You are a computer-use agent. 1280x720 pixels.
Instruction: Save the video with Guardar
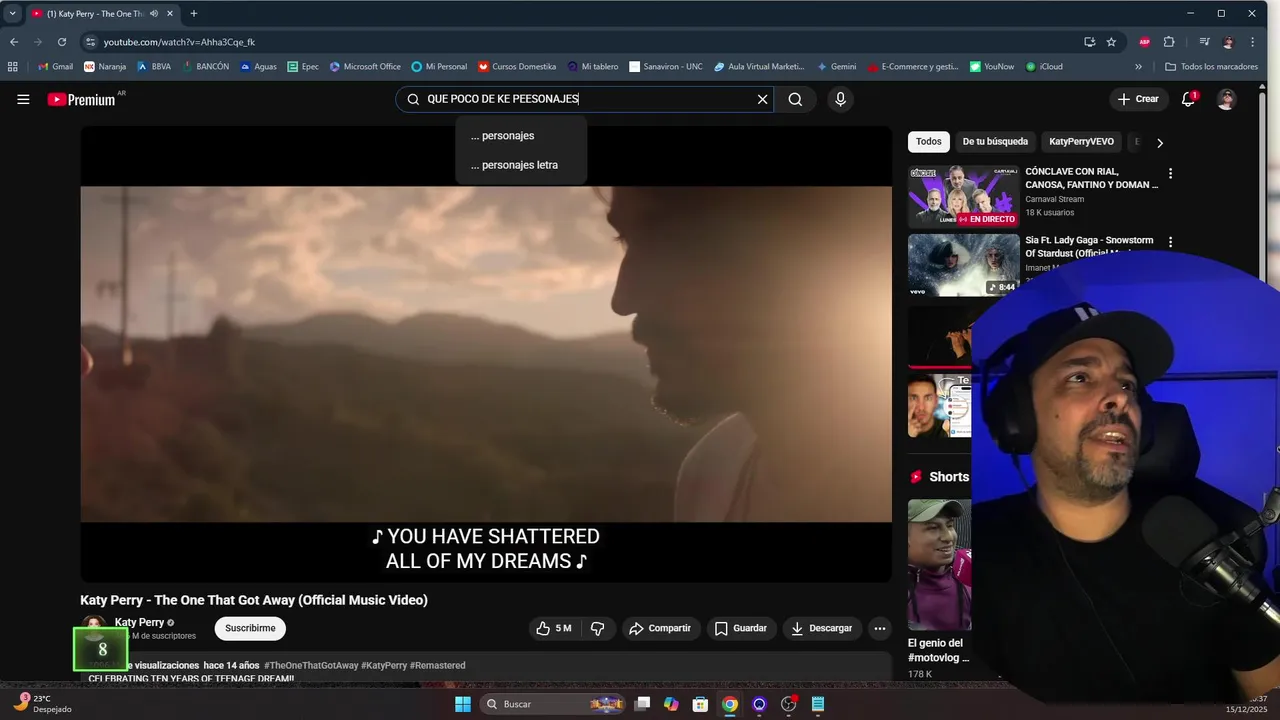point(741,628)
